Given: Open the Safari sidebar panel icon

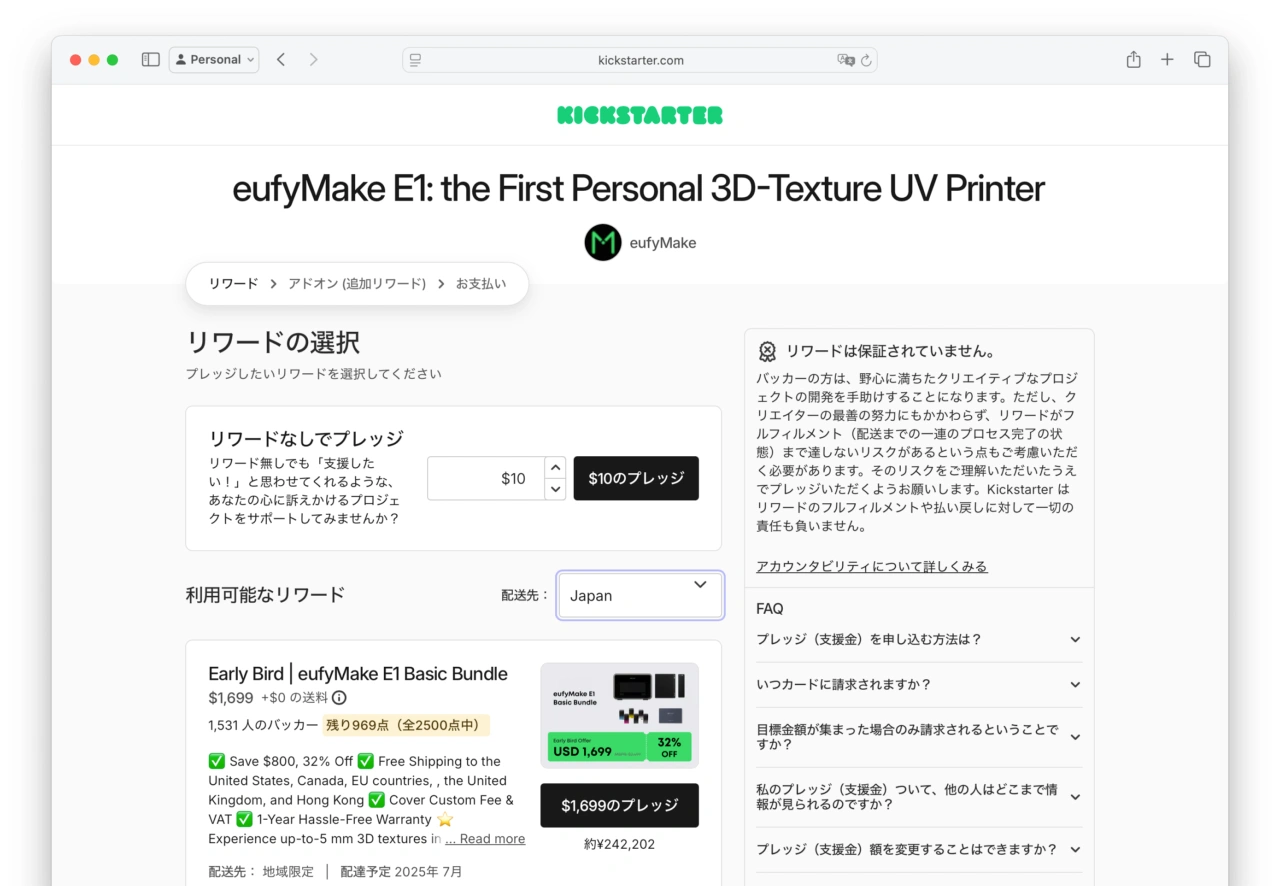Looking at the screenshot, I should [x=151, y=60].
